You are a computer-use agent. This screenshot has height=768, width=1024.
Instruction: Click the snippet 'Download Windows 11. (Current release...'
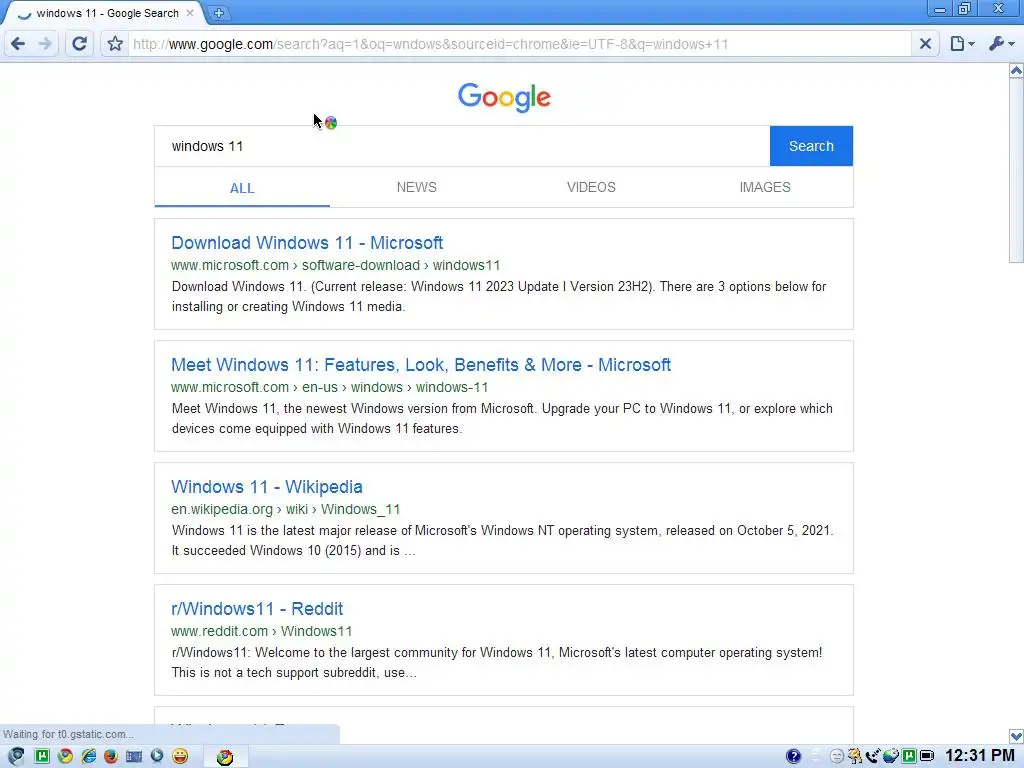click(499, 296)
